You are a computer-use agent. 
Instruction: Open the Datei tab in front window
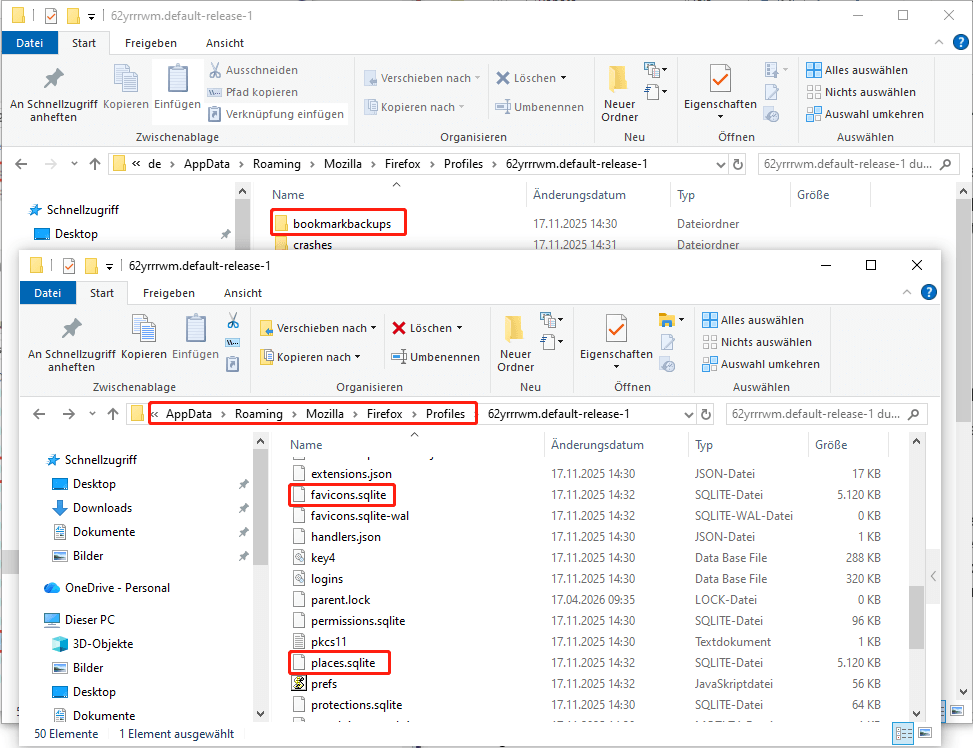tap(48, 293)
